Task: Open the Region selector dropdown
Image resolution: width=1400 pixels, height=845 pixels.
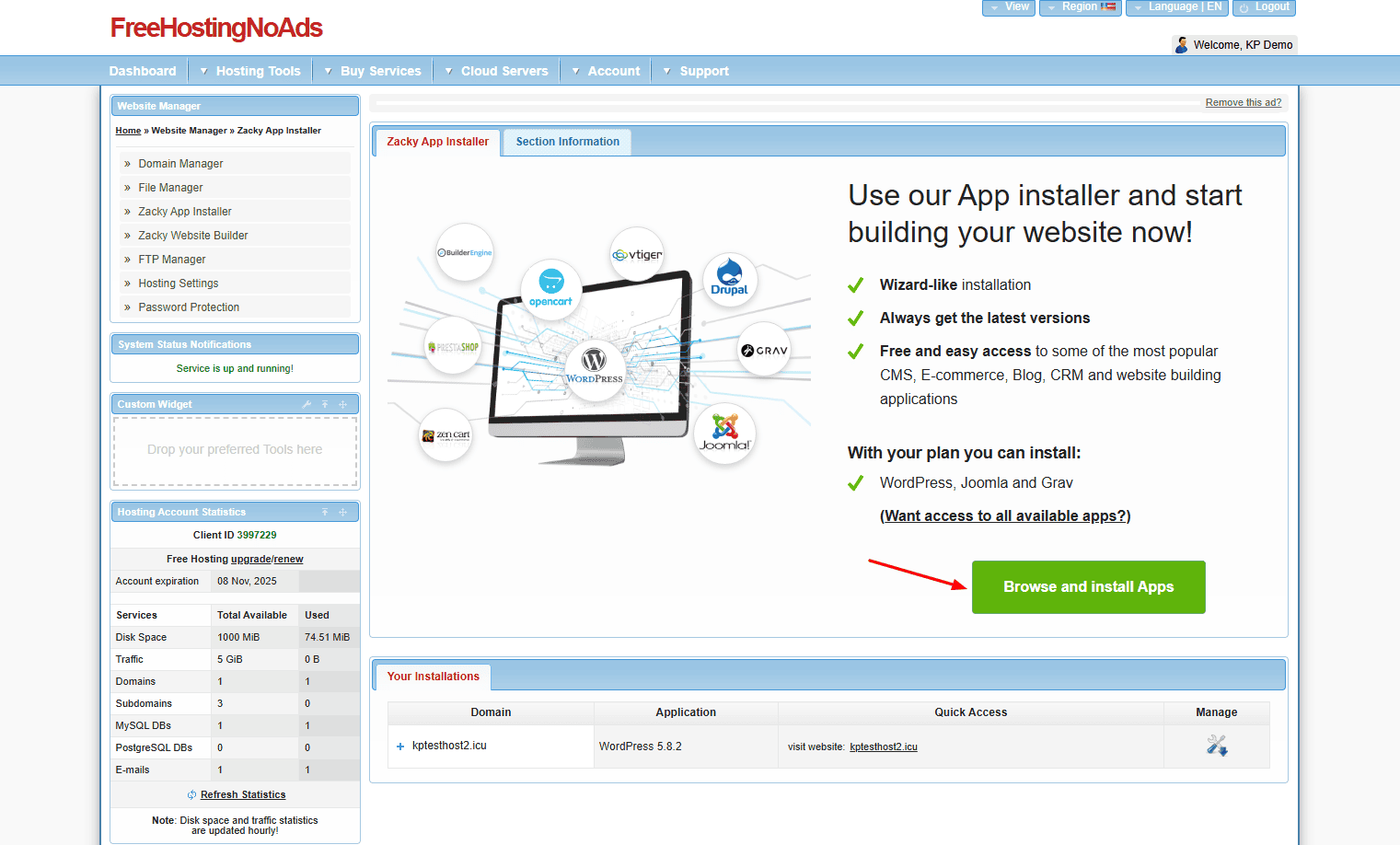Action: point(1081,7)
